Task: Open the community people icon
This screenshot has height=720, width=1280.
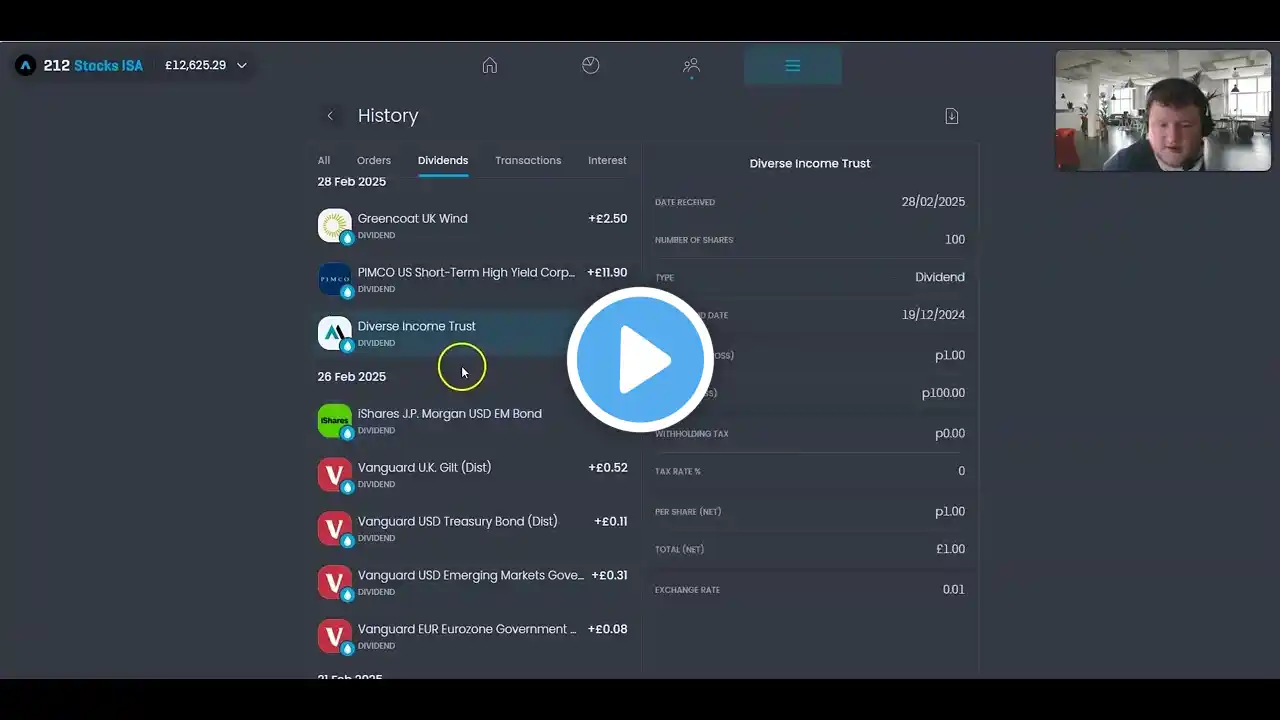Action: pyautogui.click(x=691, y=66)
